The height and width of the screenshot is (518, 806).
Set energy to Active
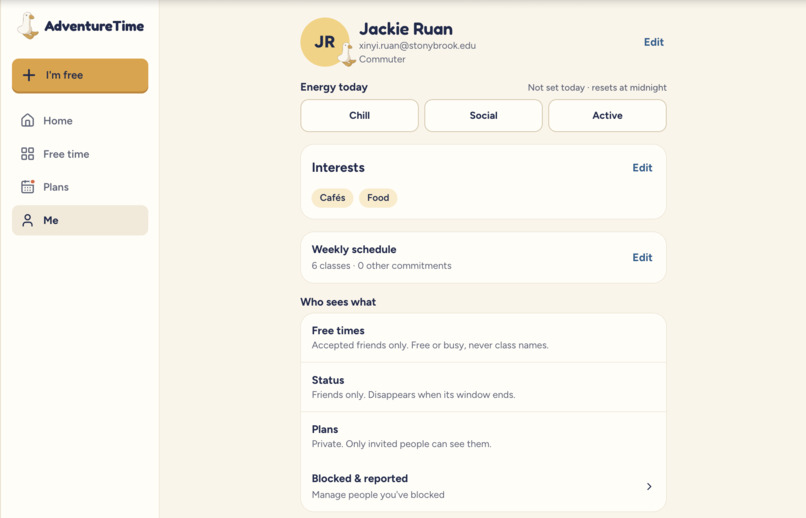pos(607,116)
